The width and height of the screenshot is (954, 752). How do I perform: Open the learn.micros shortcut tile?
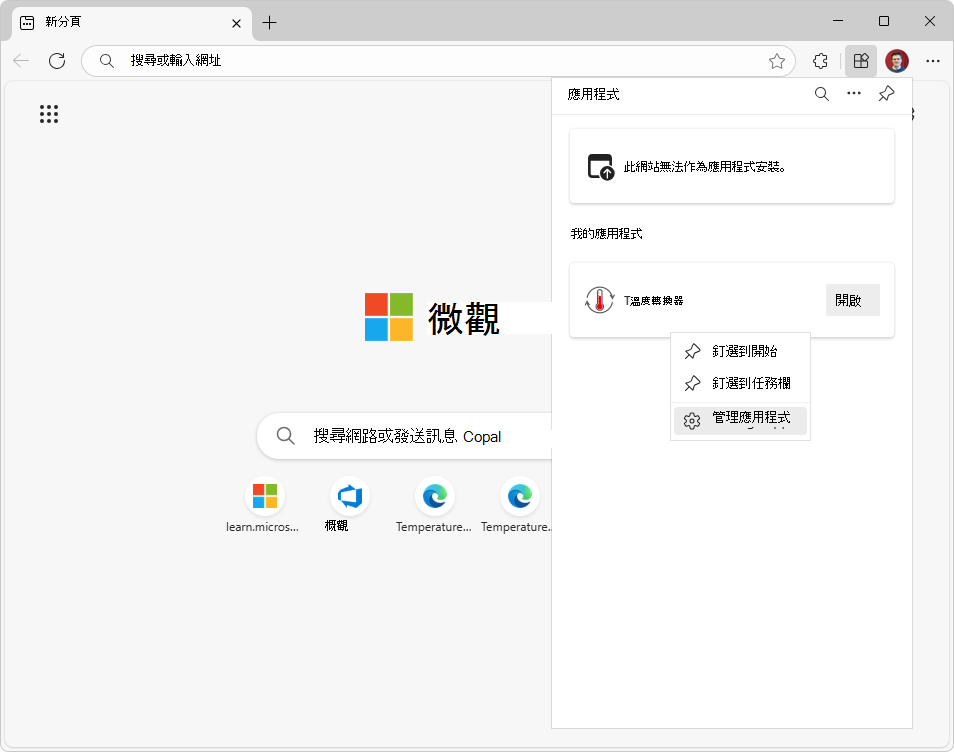tap(264, 495)
